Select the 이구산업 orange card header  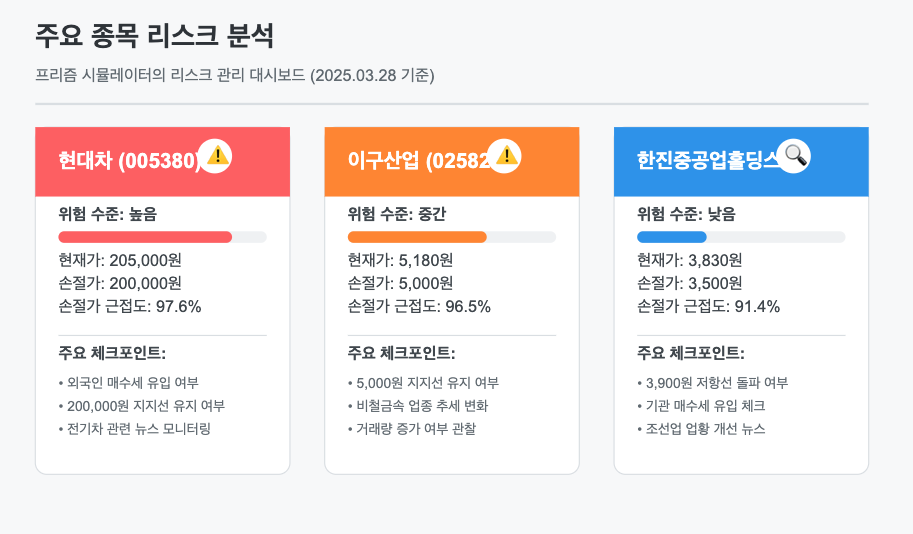[452, 162]
